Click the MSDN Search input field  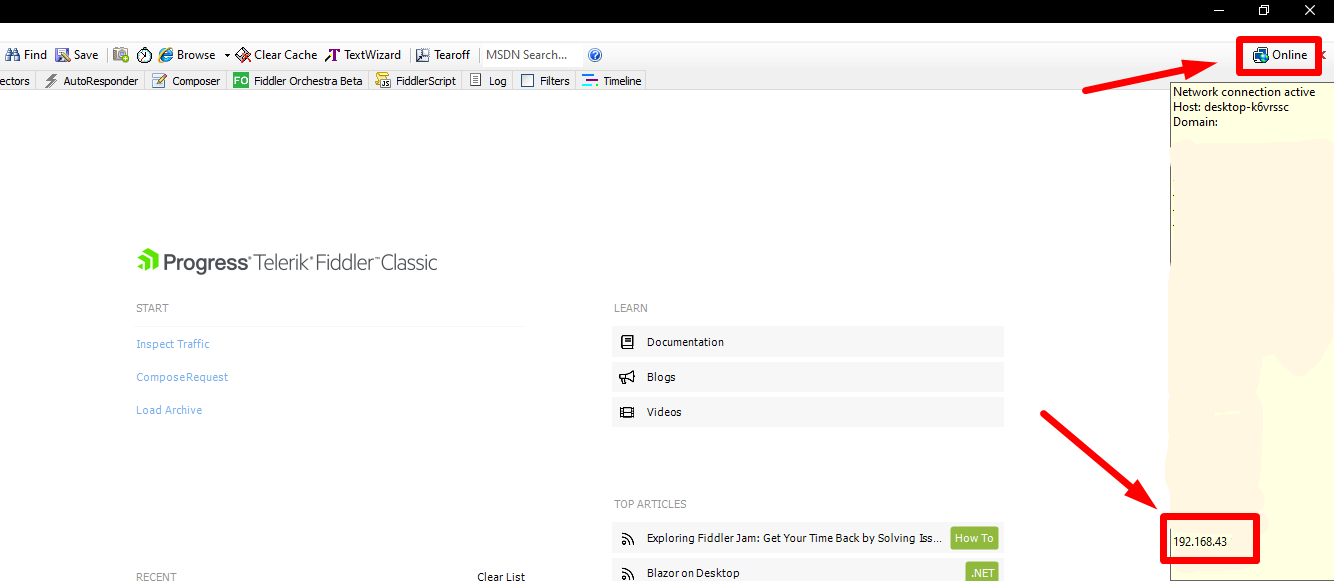click(x=531, y=55)
